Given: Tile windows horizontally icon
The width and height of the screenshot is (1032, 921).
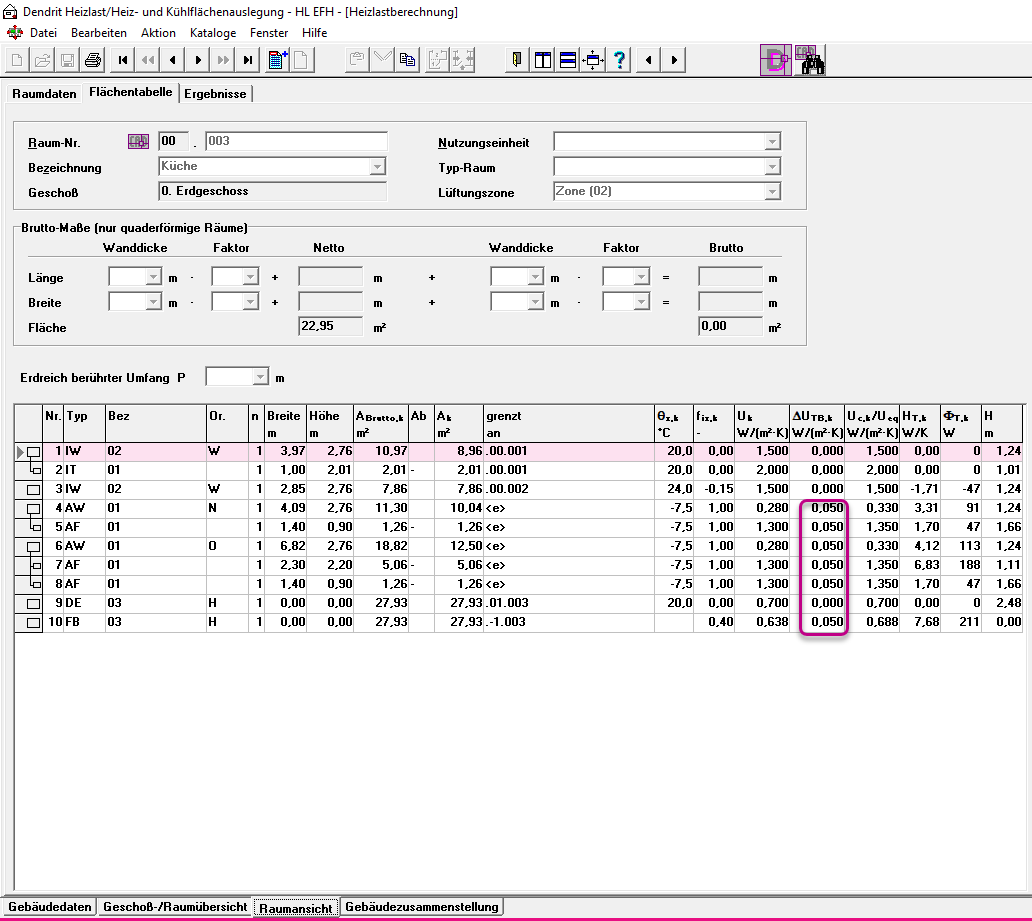Looking at the screenshot, I should [568, 61].
